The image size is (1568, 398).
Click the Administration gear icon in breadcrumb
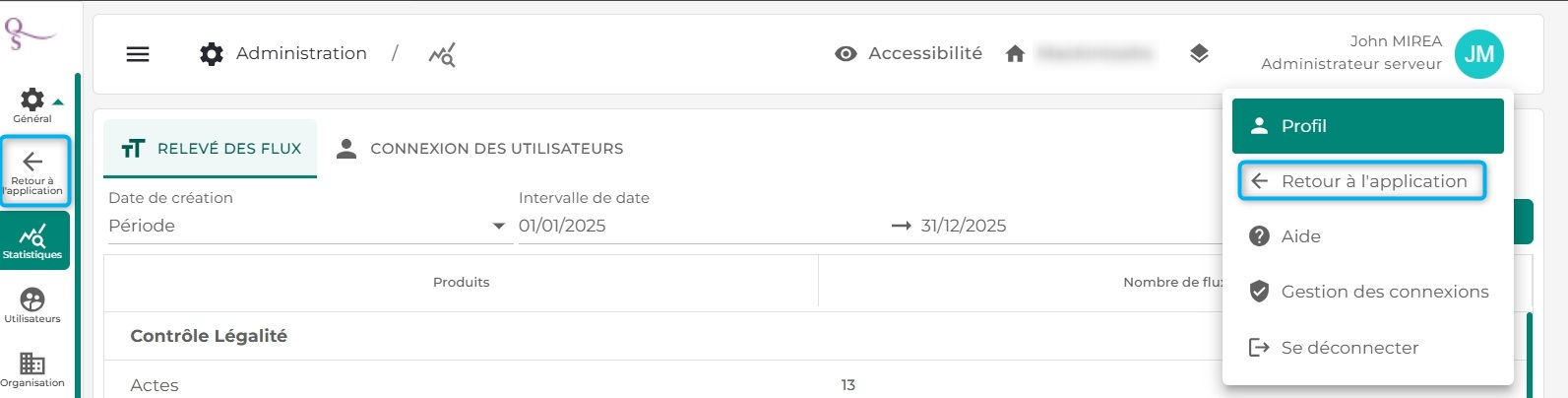[x=212, y=54]
